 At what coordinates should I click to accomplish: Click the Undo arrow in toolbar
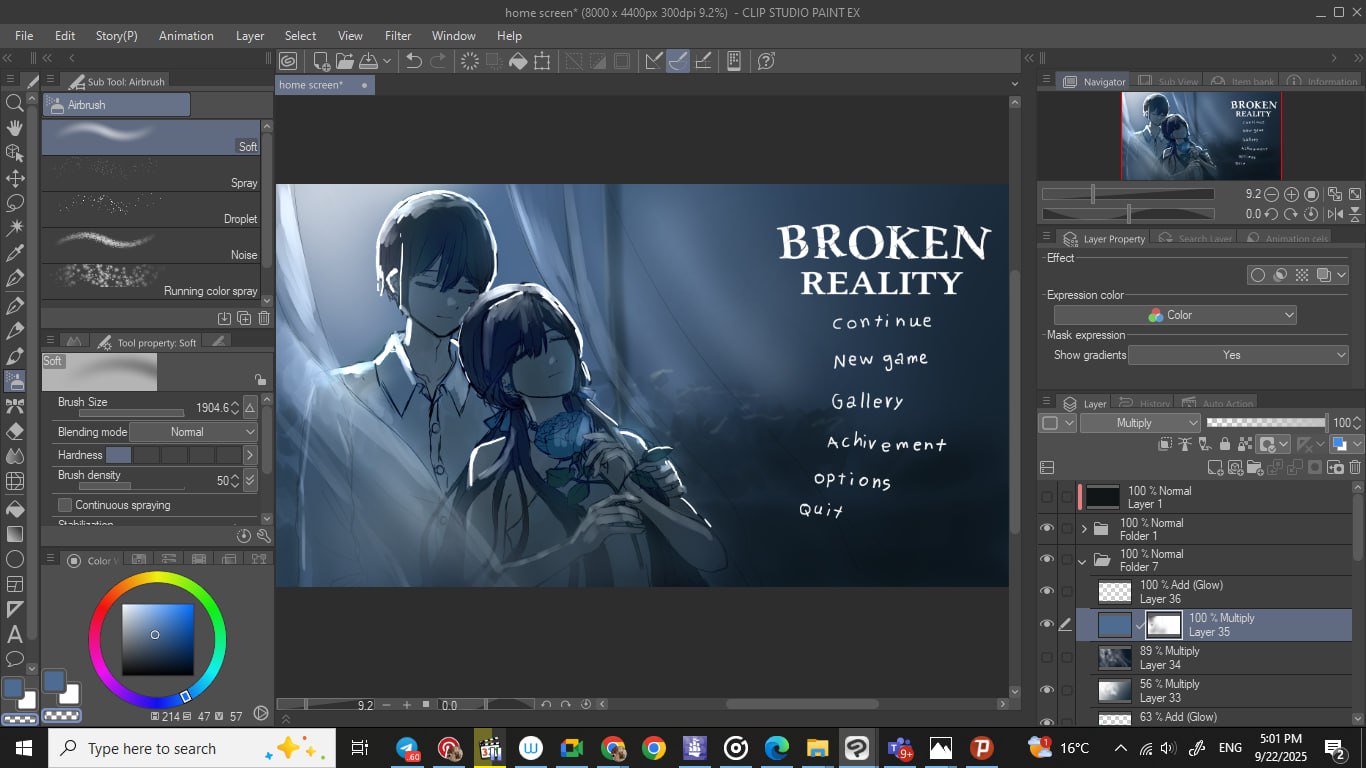point(413,61)
